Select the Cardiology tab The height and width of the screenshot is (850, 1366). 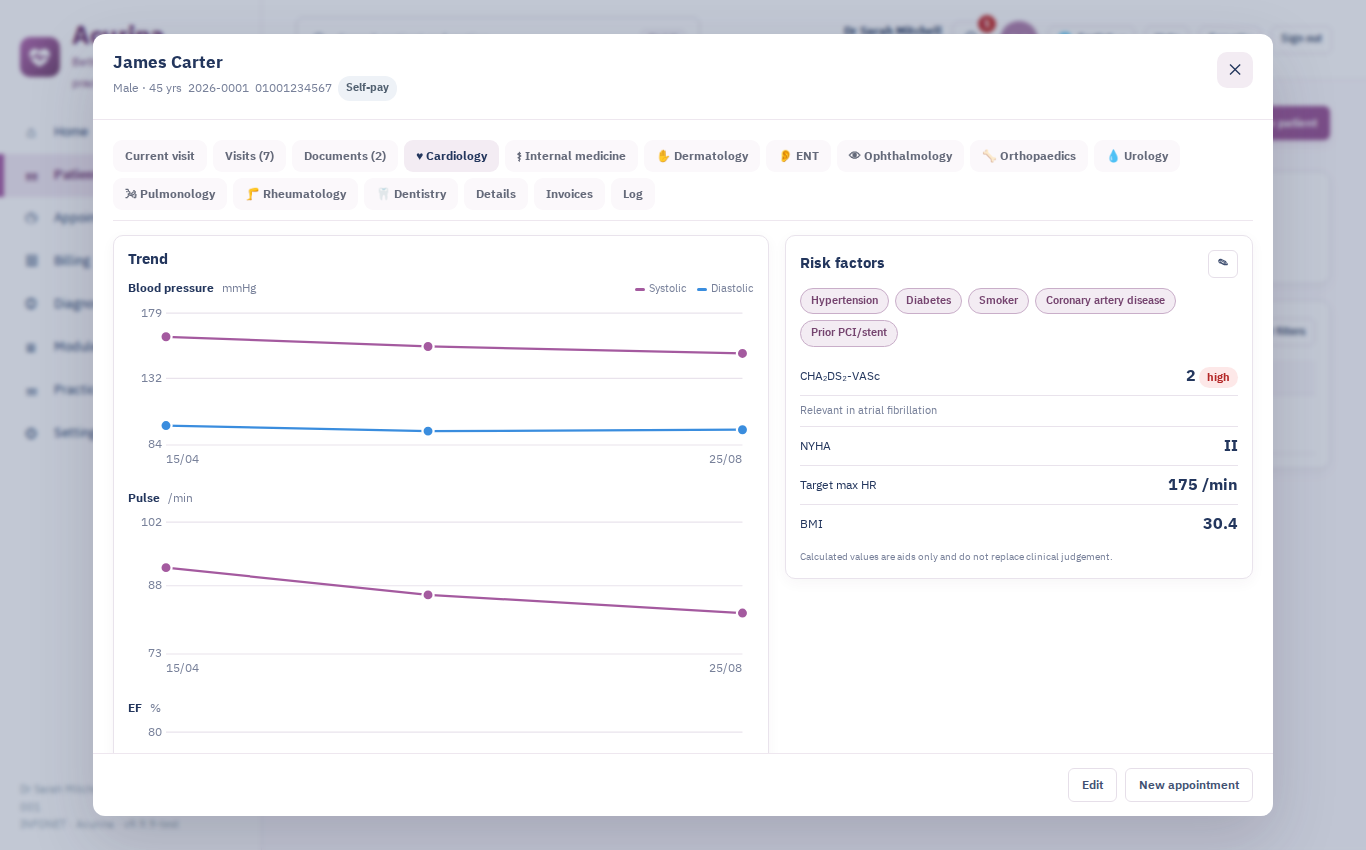point(451,156)
